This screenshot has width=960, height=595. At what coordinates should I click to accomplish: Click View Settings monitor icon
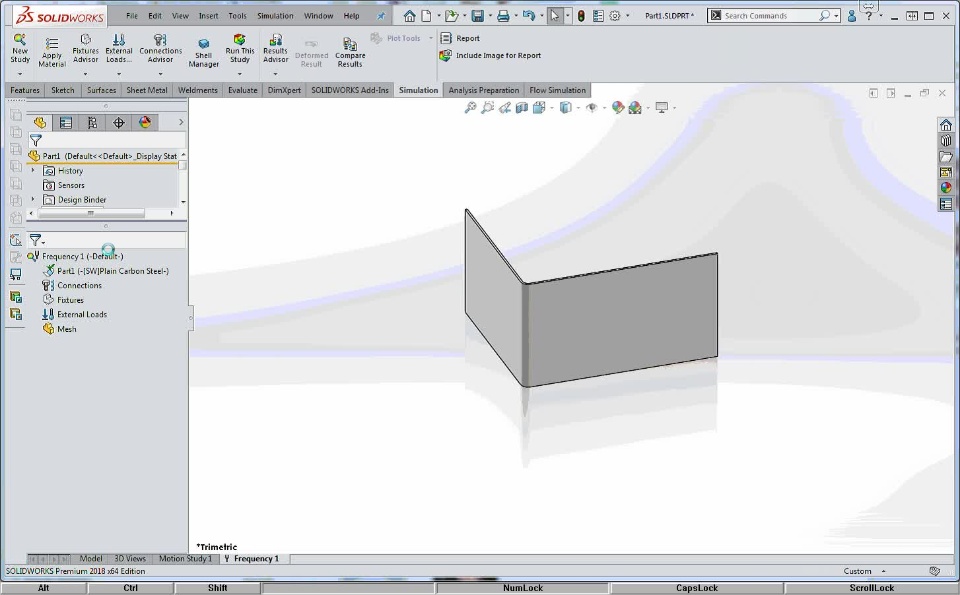tap(661, 108)
